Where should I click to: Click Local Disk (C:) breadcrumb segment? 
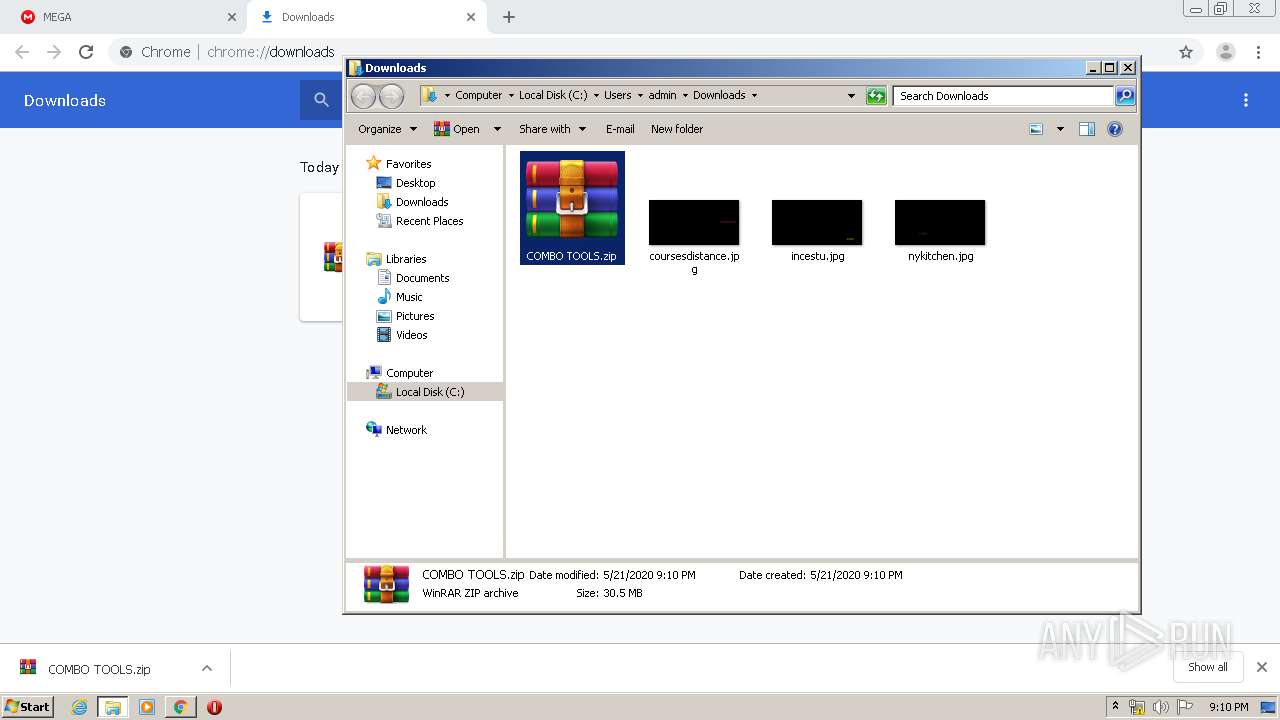point(553,96)
